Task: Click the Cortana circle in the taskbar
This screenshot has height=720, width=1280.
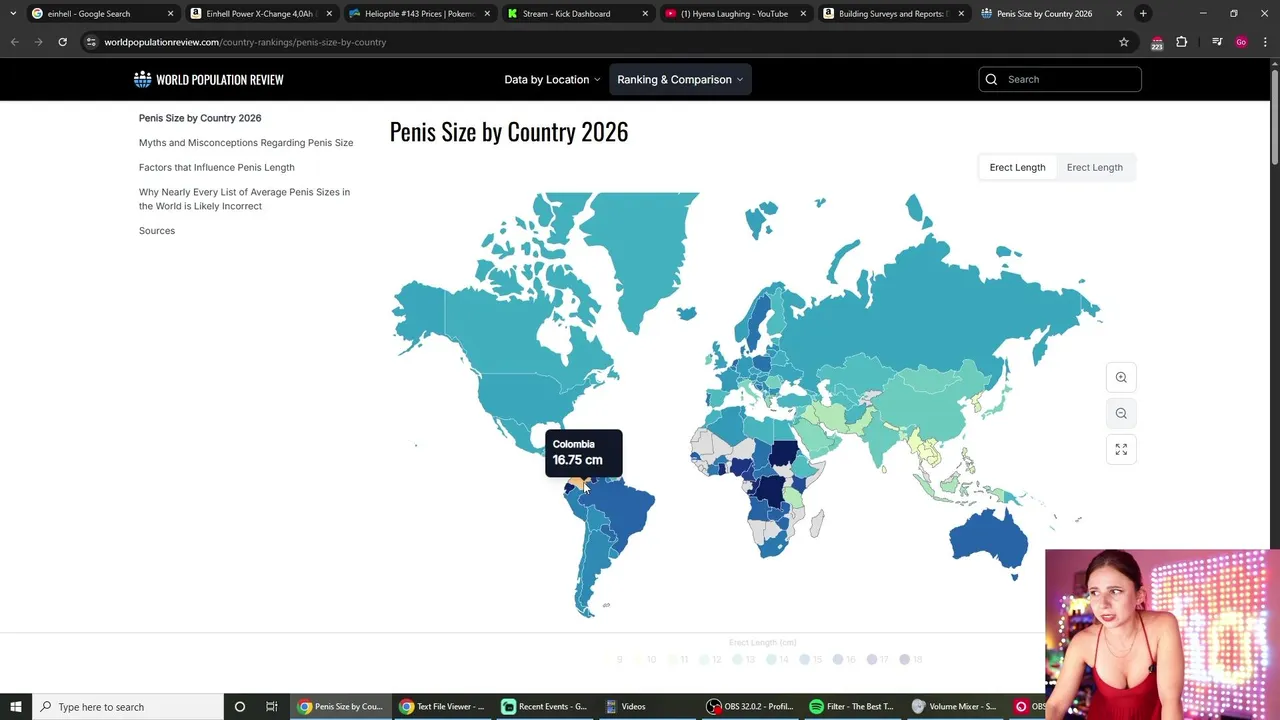Action: click(x=239, y=706)
